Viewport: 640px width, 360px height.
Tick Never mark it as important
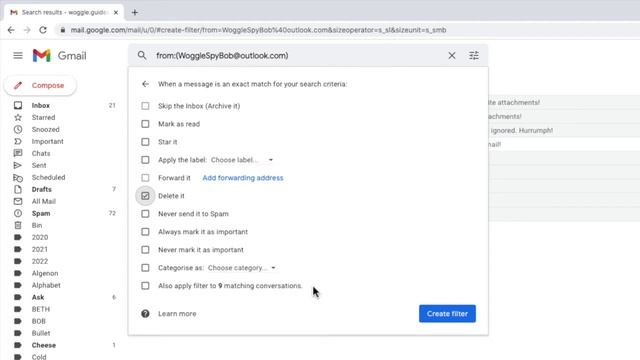(x=145, y=250)
